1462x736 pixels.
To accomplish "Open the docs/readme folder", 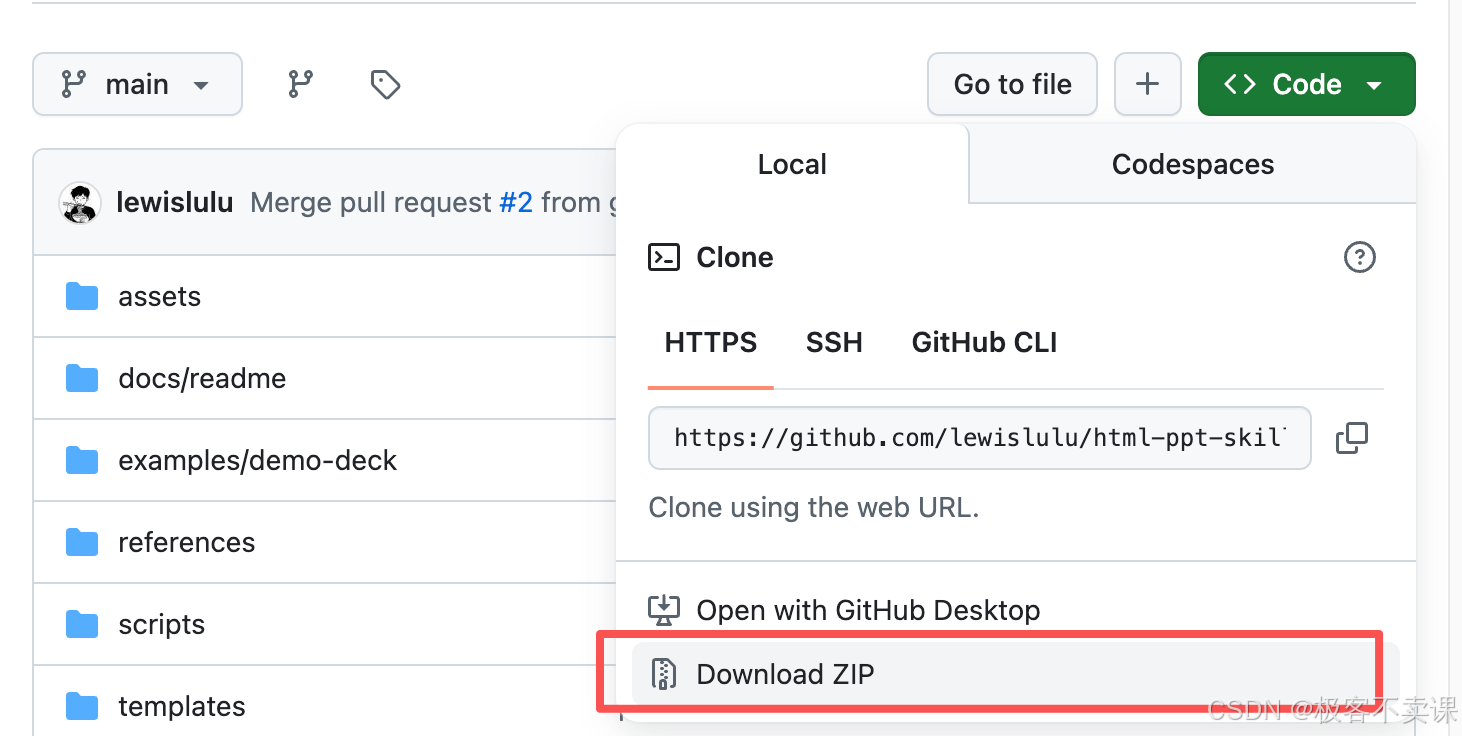I will [202, 379].
